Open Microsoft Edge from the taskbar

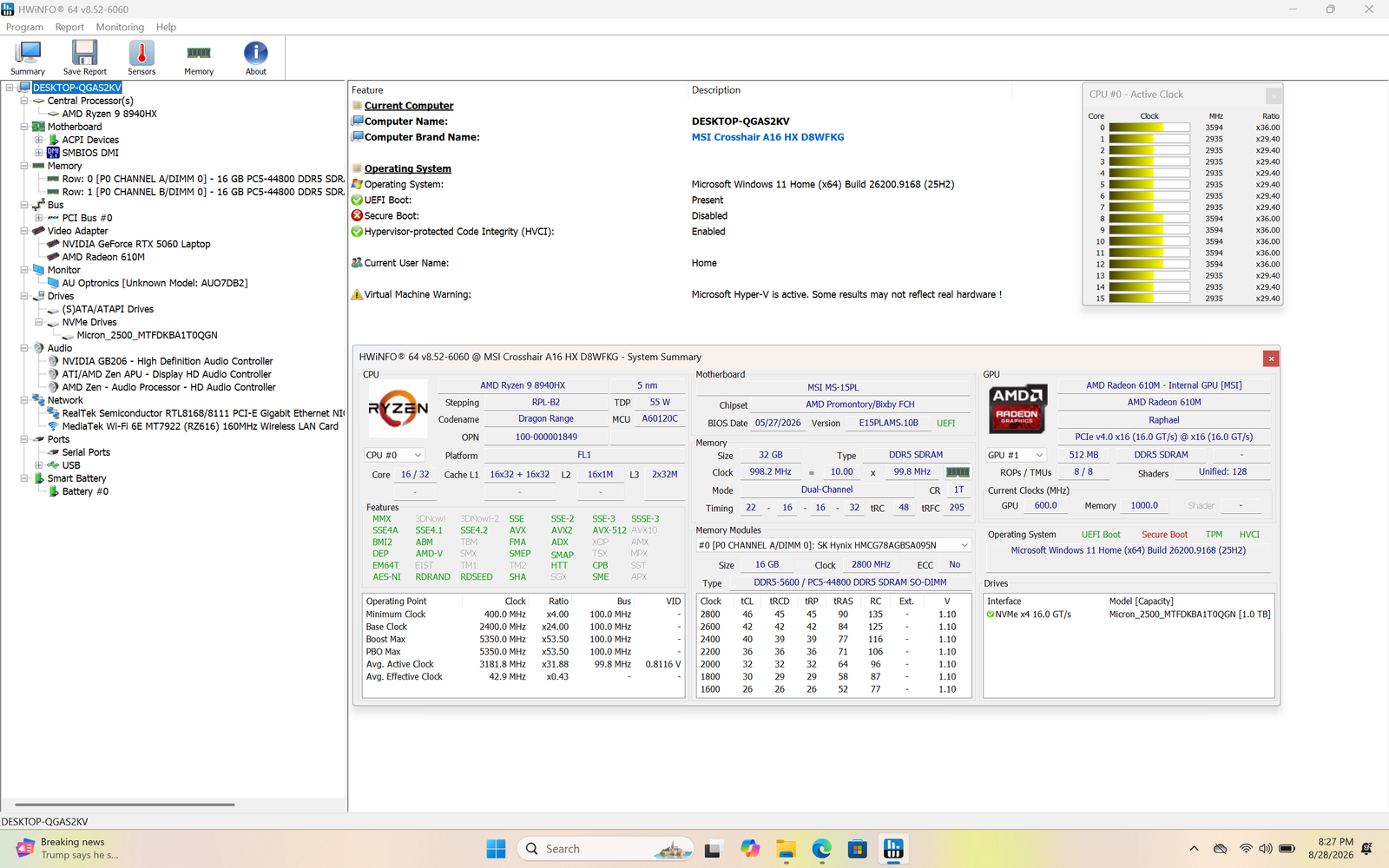(x=821, y=849)
